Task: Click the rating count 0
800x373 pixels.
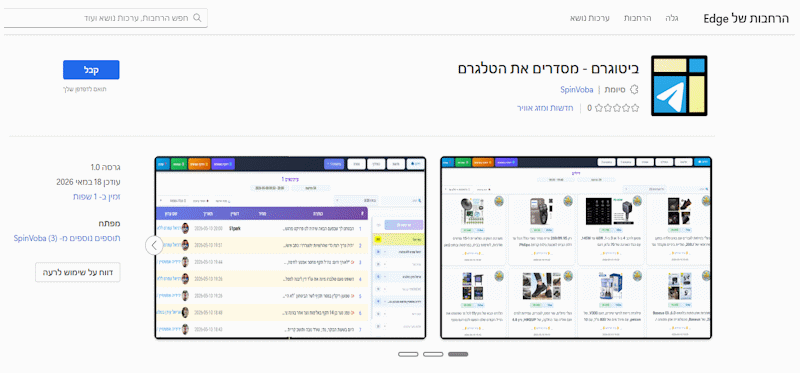Action: (589, 108)
